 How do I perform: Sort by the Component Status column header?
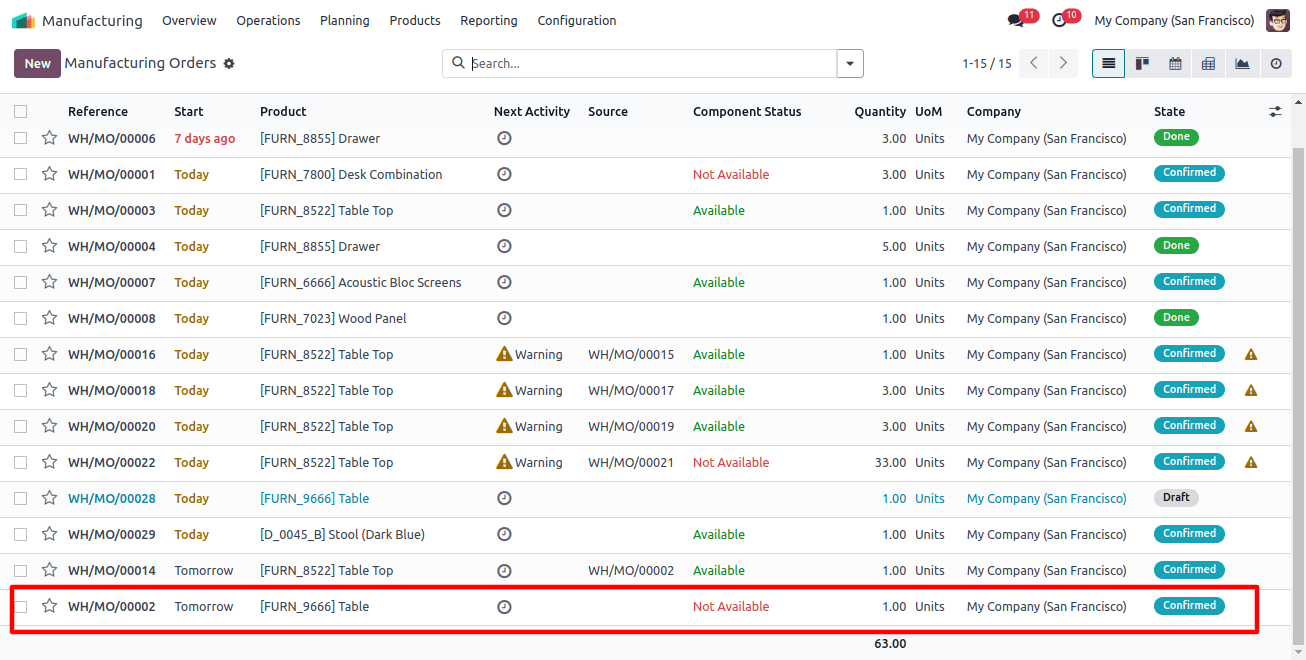point(747,111)
